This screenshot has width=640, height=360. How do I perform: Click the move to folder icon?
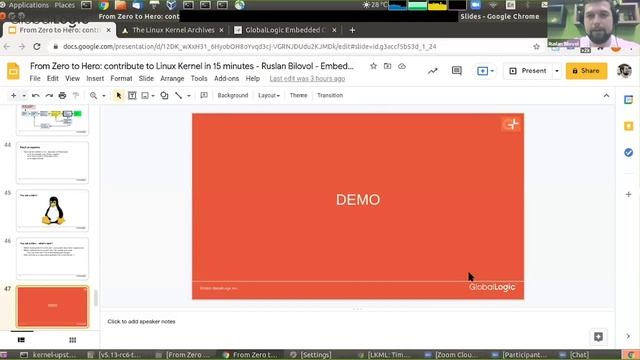pos(387,66)
